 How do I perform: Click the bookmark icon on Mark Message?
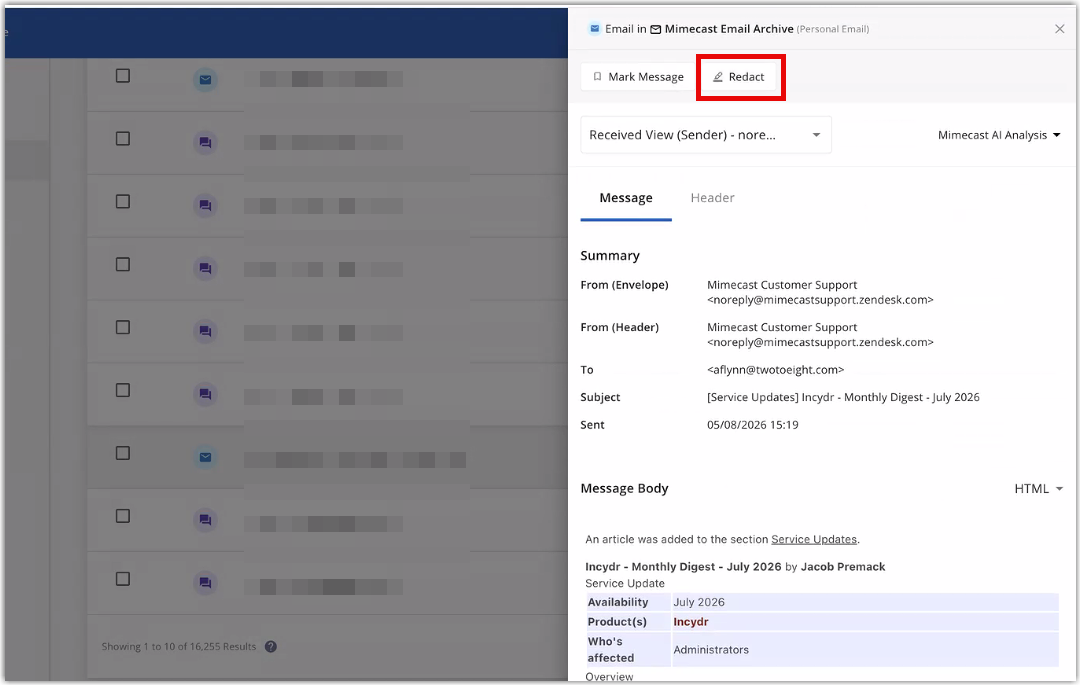click(x=597, y=77)
